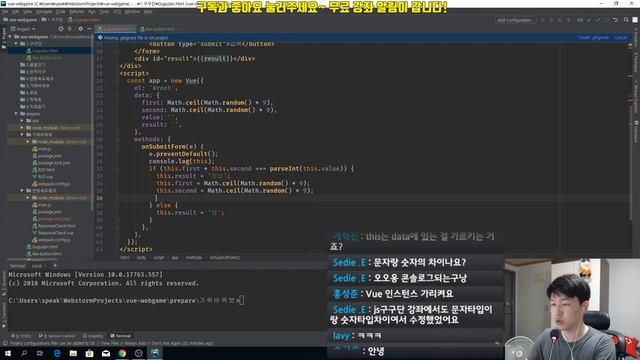Screen dimensions: 640x360
Task: Open the GraphQL tool window button
Action: point(93,336)
